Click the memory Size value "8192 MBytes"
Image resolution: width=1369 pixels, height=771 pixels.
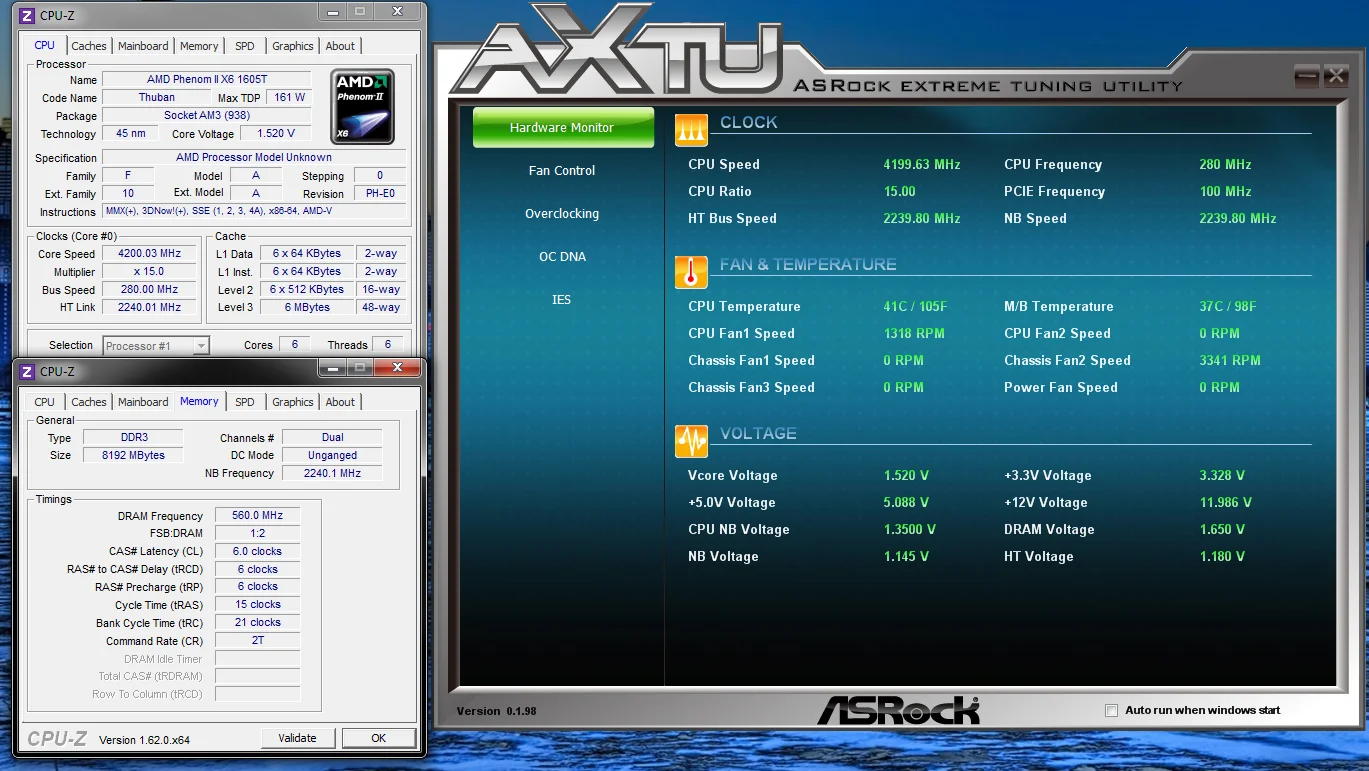point(133,455)
